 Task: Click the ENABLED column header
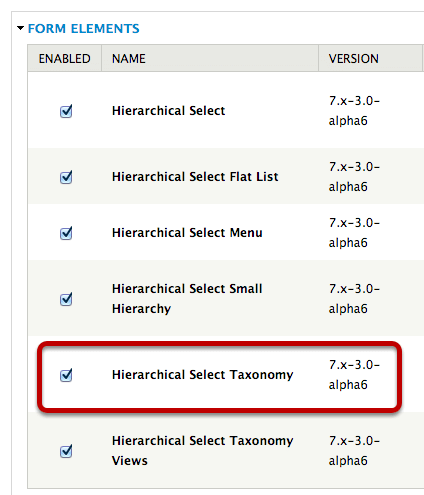(64, 58)
